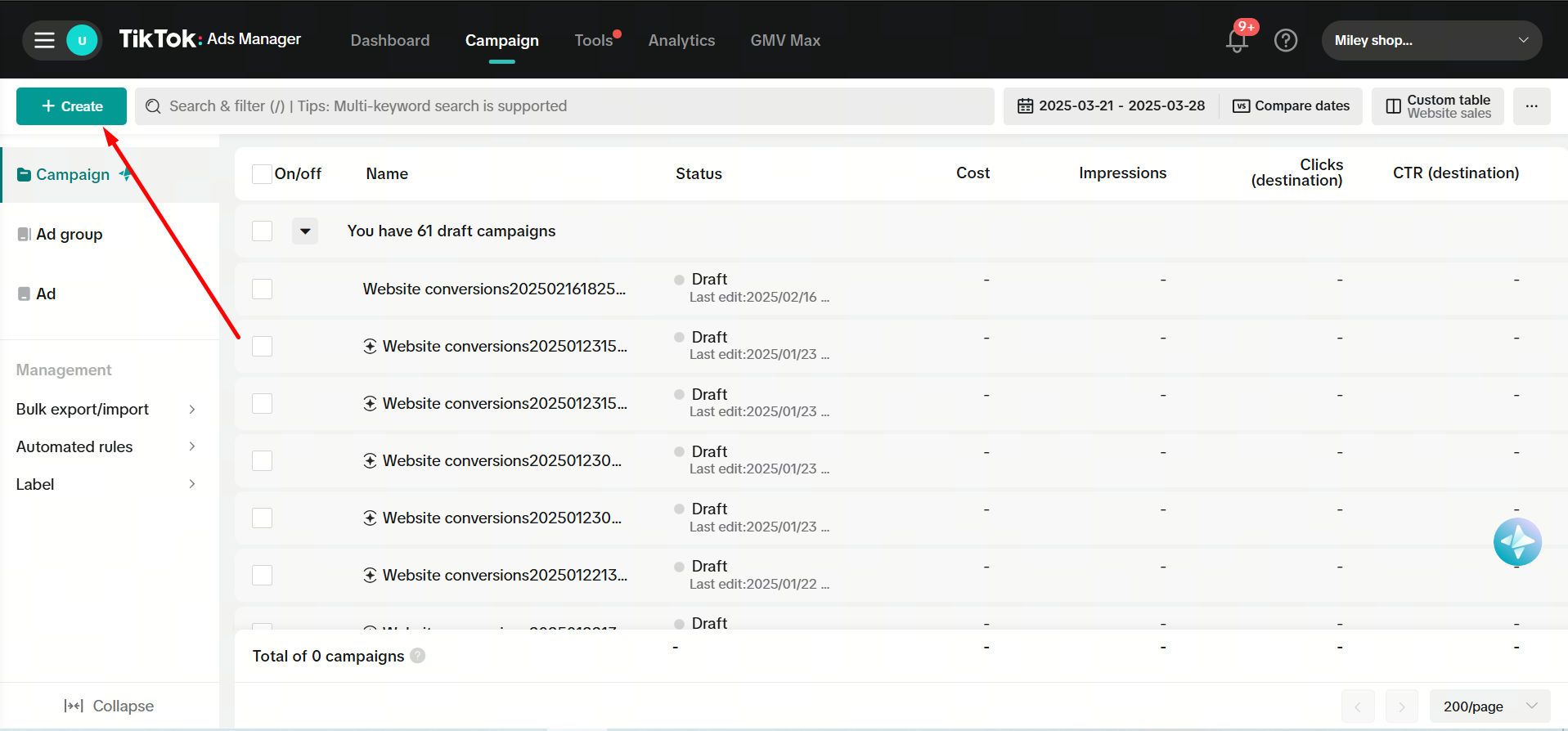Open the hamburger navigation menu

coord(44,40)
